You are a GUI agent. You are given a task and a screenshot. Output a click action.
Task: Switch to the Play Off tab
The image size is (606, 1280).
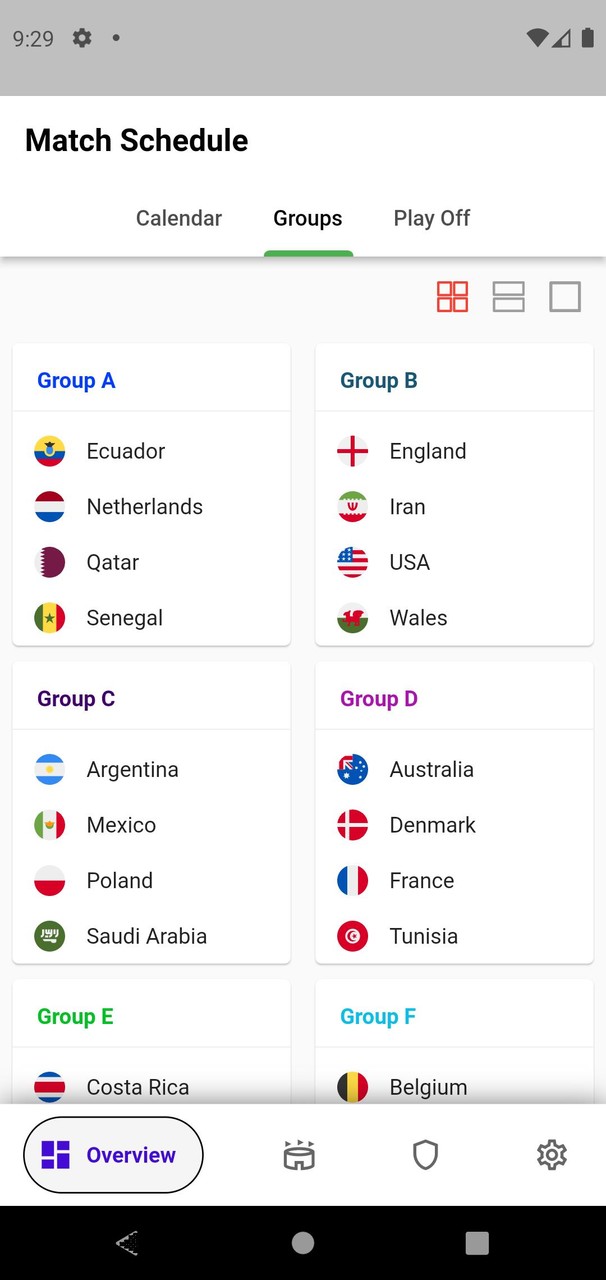pyautogui.click(x=431, y=218)
